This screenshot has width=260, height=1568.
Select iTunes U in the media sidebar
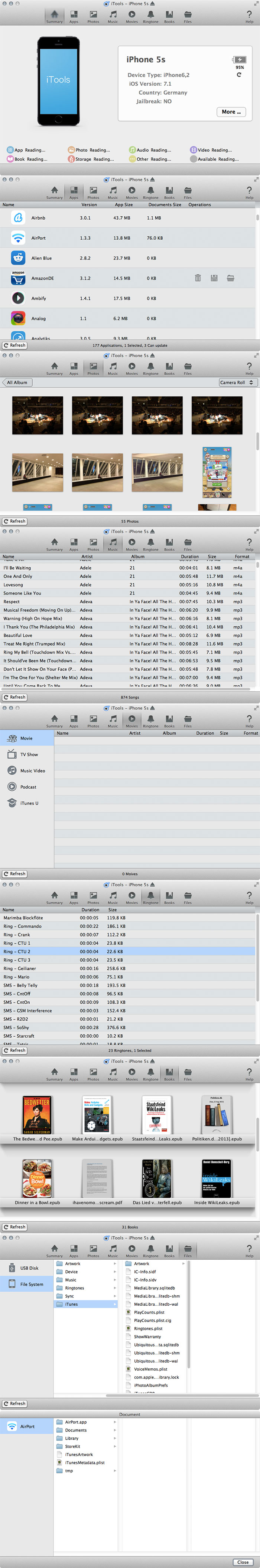click(27, 803)
